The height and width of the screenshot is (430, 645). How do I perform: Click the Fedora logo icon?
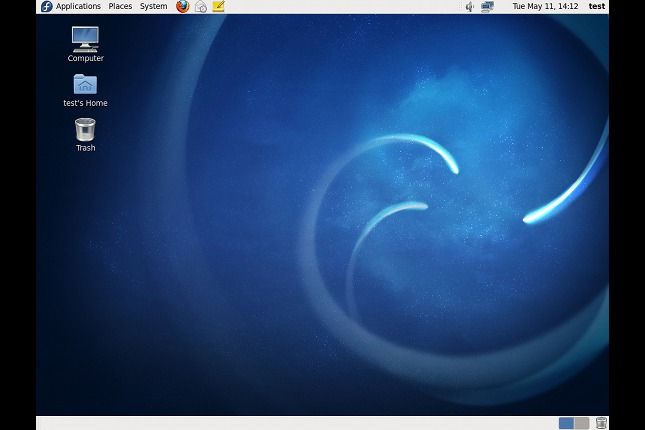[46, 6]
